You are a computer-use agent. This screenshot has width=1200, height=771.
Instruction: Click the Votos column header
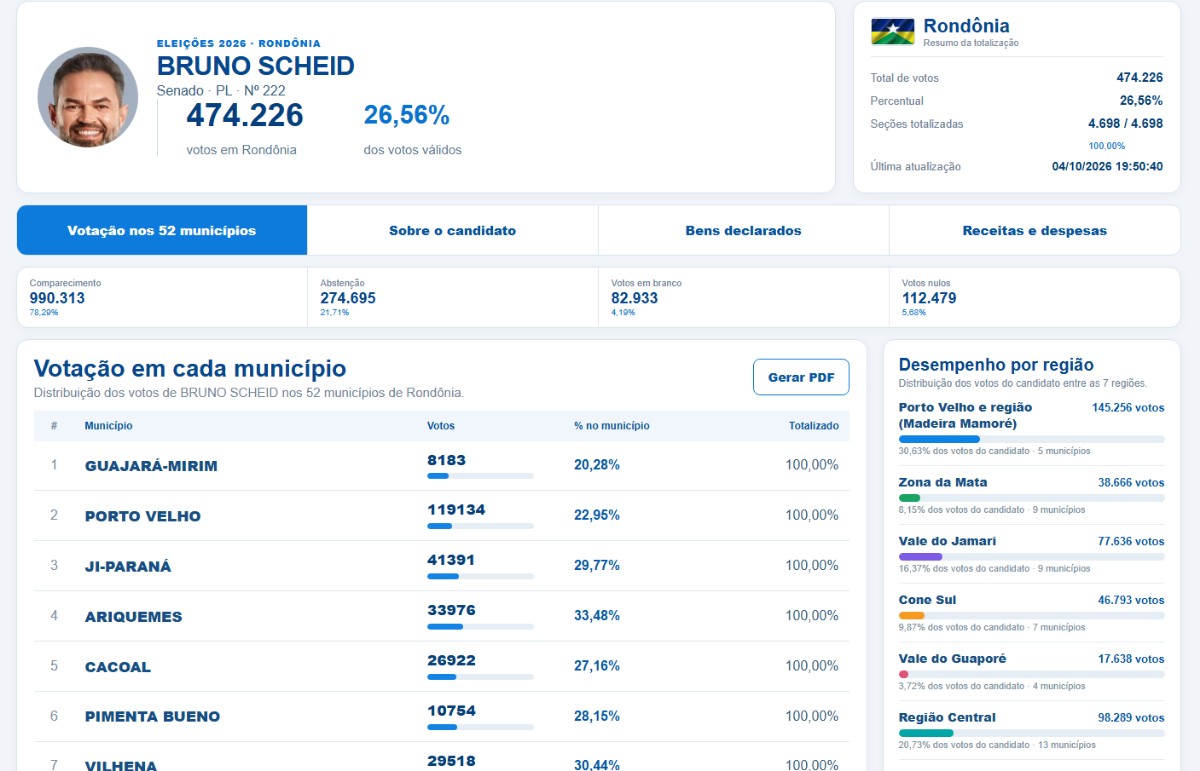tap(441, 426)
